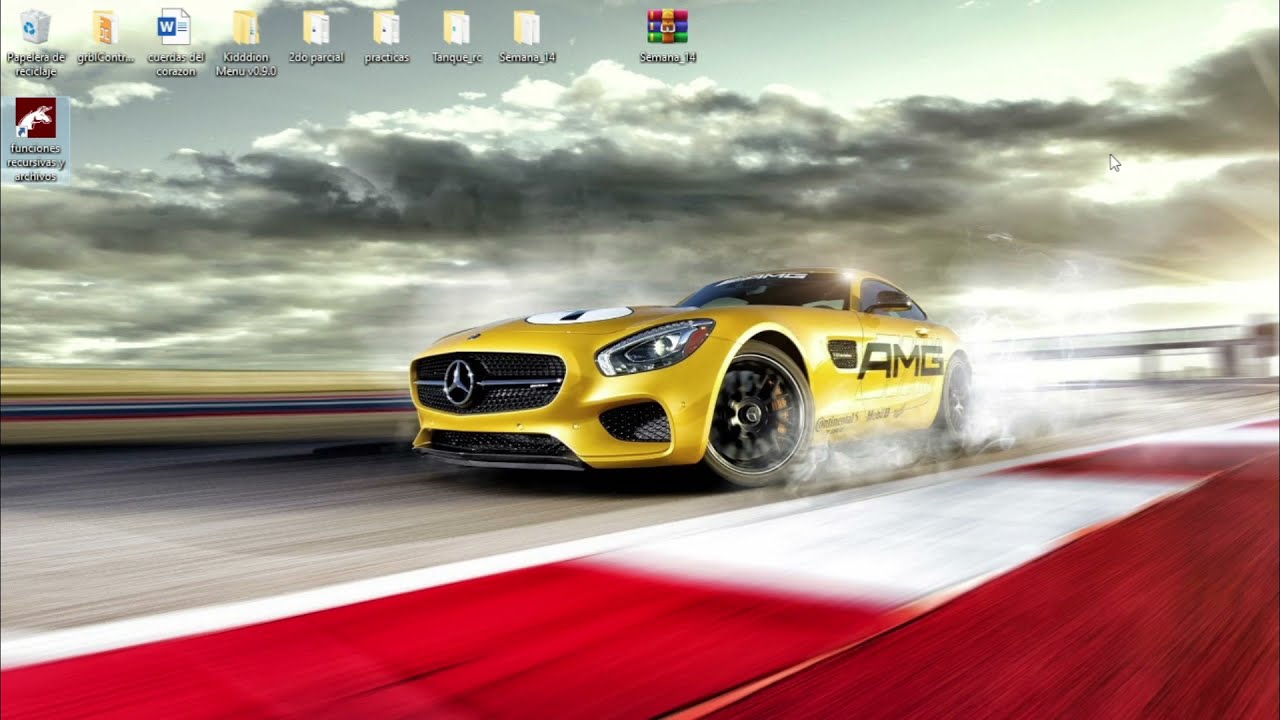Image resolution: width=1280 pixels, height=720 pixels.
Task: Select the Semana_14 folder icon
Action: [527, 27]
